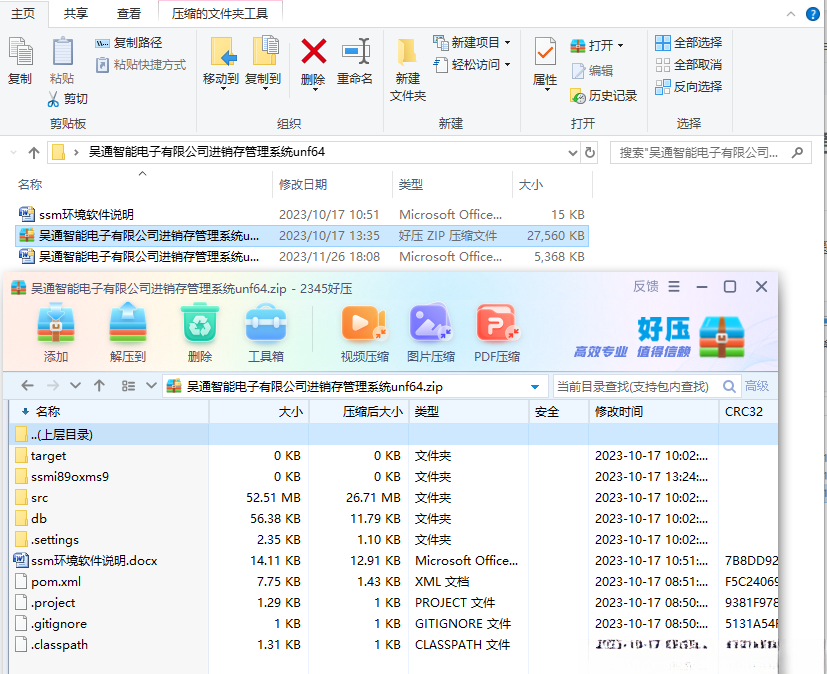This screenshot has height=674, width=827.
Task: Click Feedback (反馈) link in 好压 title bar
Action: pyautogui.click(x=646, y=286)
